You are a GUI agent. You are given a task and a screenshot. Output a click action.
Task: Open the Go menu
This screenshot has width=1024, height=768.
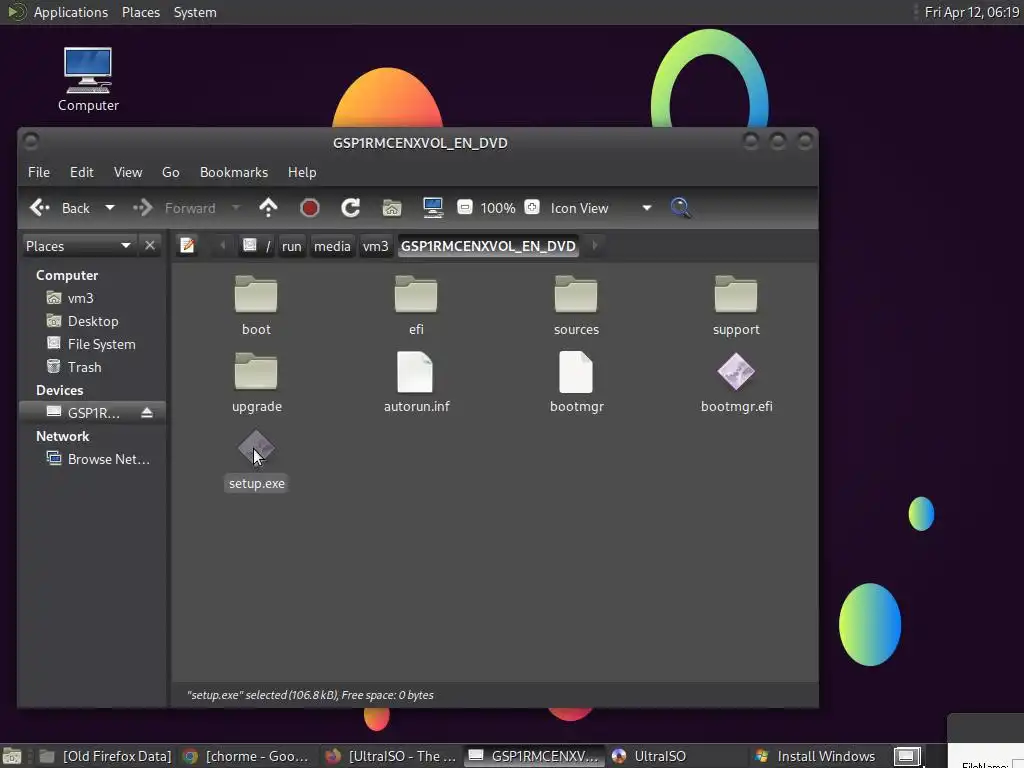(170, 172)
